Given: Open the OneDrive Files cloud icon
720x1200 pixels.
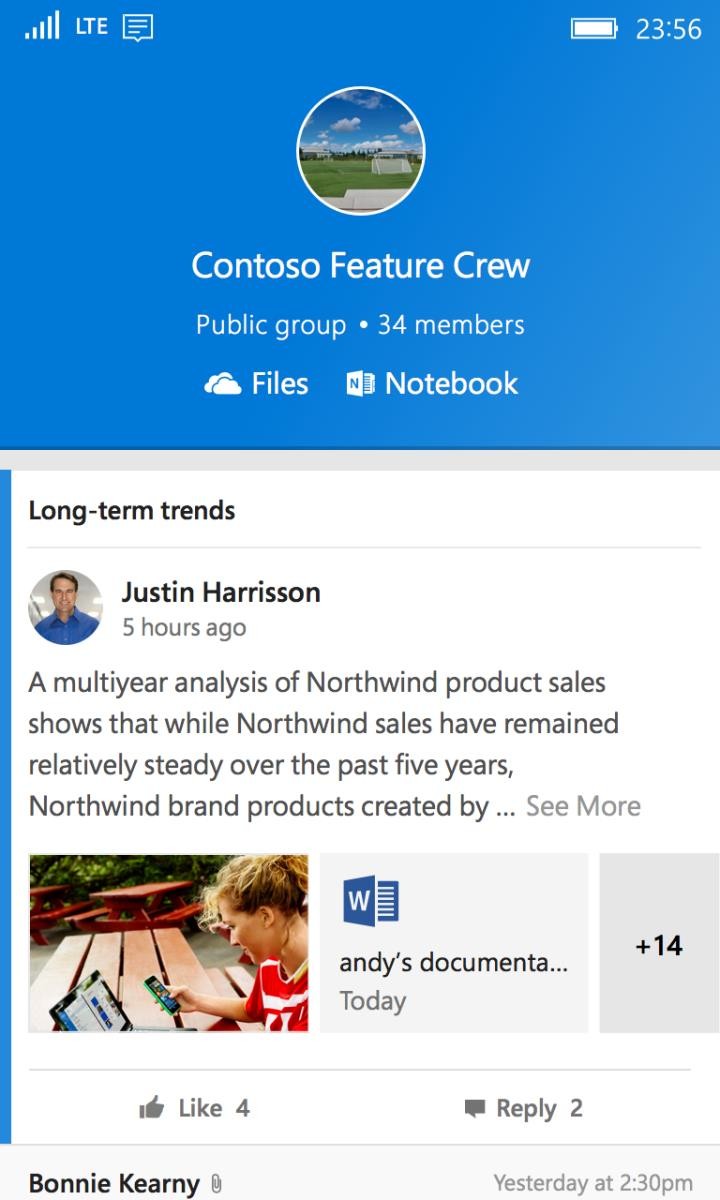Looking at the screenshot, I should (x=222, y=384).
